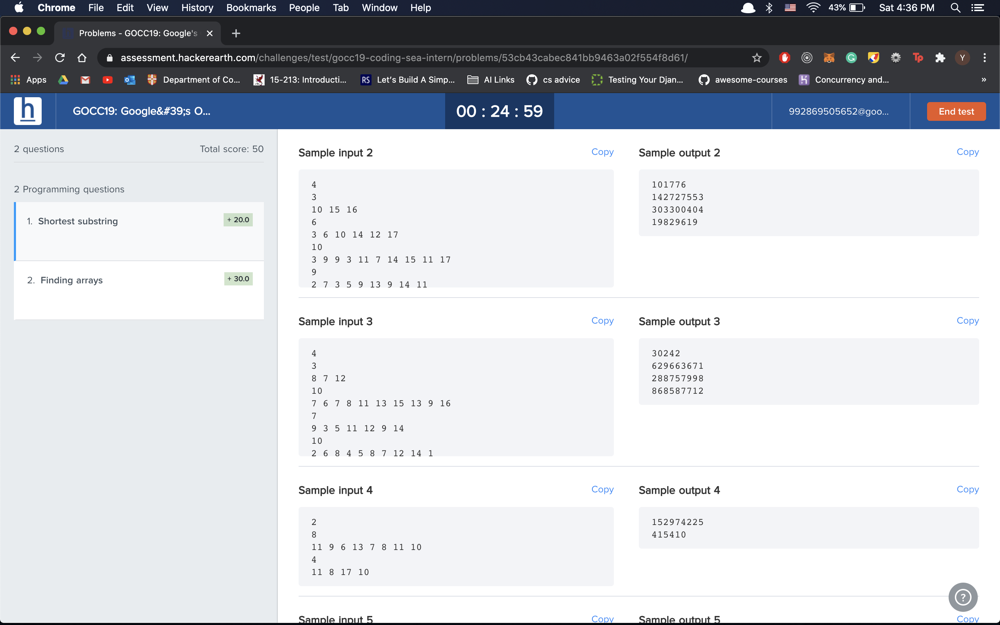Click the +20.0 score badge
Image resolution: width=1000 pixels, height=625 pixels.
(239, 219)
